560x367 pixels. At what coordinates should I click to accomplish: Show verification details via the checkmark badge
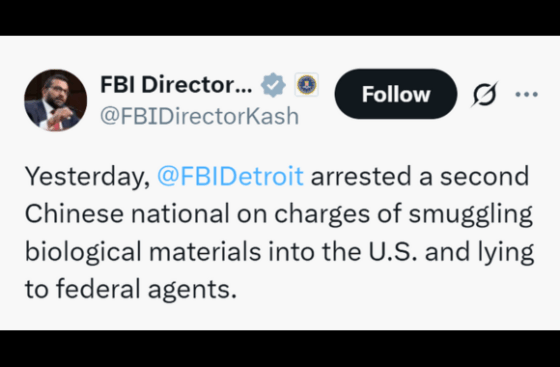pos(273,85)
